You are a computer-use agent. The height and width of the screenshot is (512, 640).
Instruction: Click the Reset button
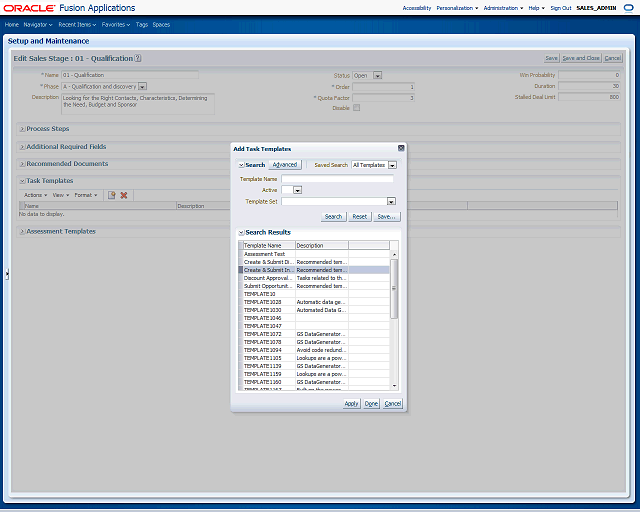click(x=360, y=217)
